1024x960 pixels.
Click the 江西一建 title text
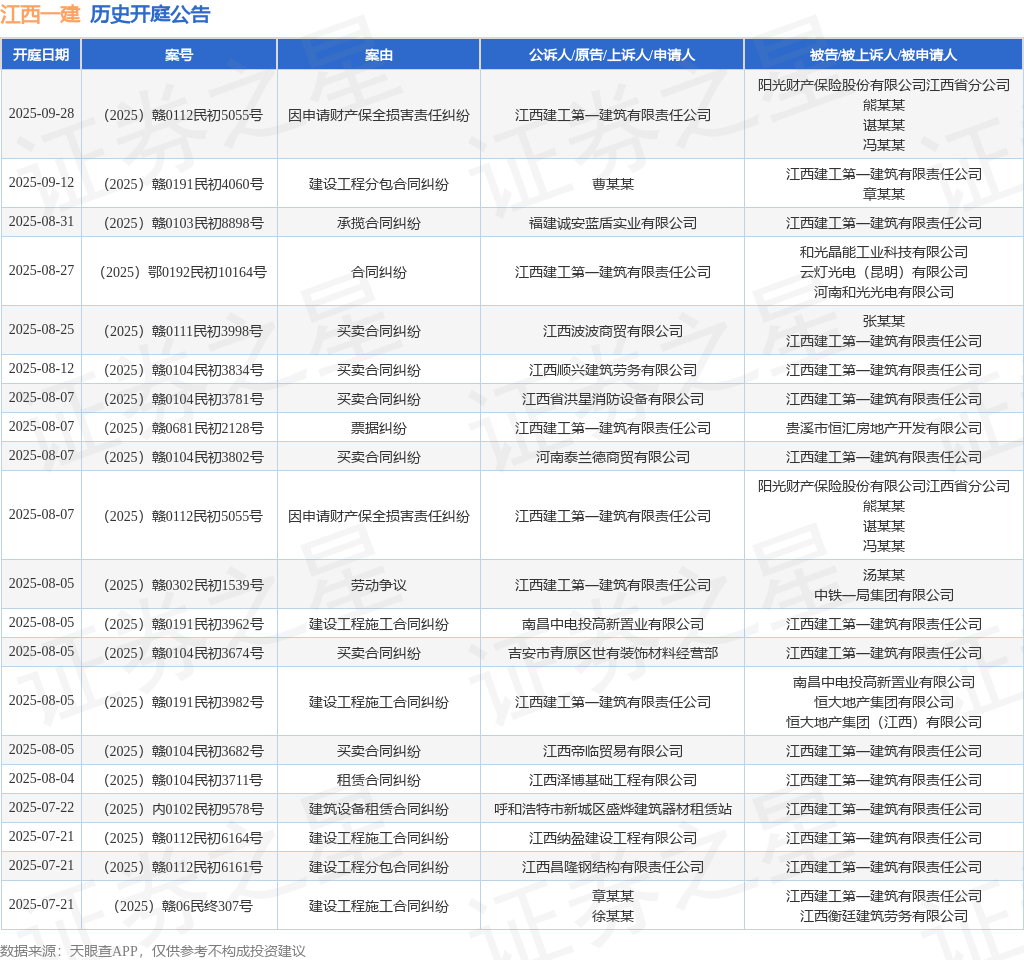pyautogui.click(x=40, y=14)
